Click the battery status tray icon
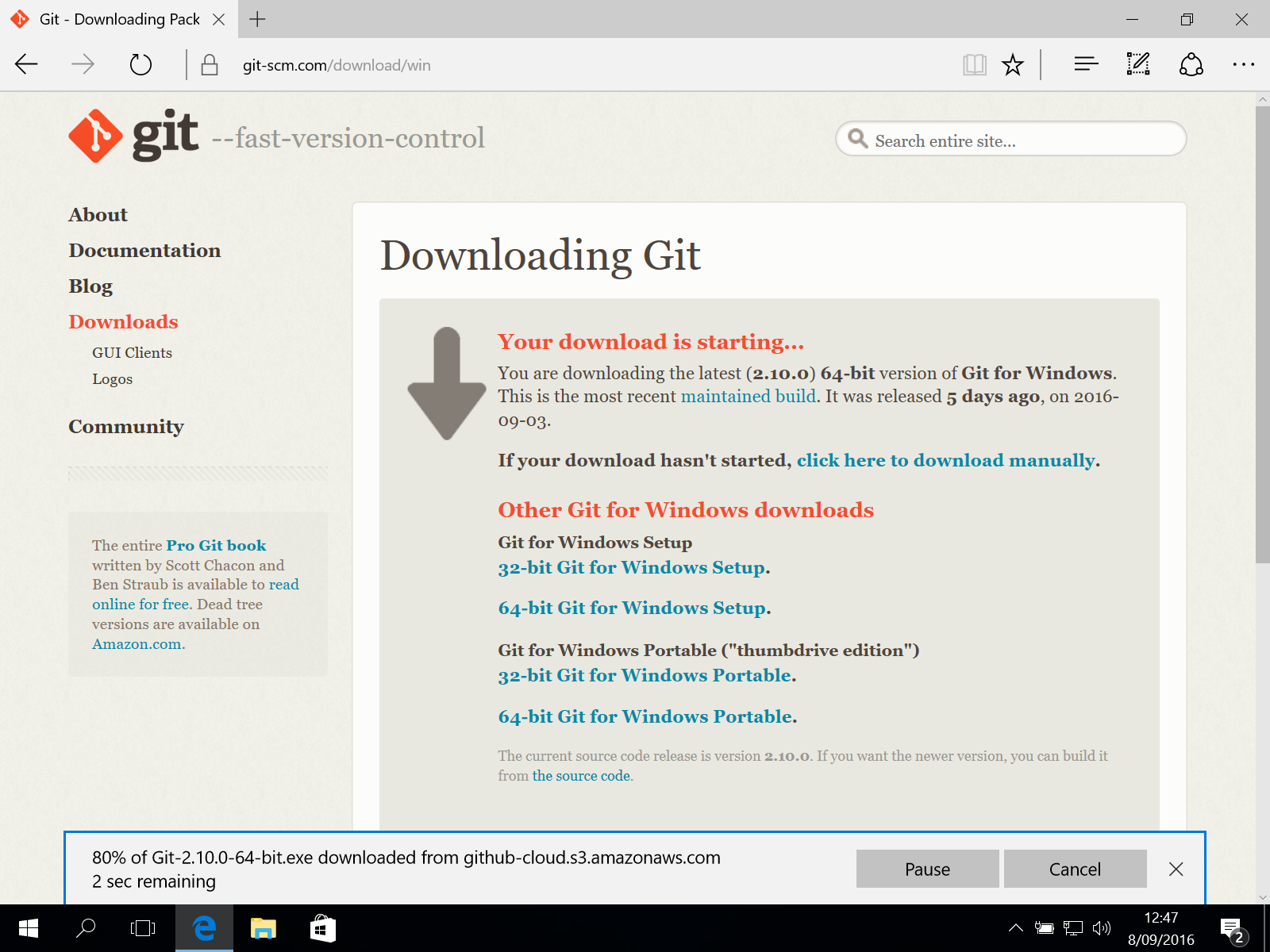The width and height of the screenshot is (1270, 952). tap(1044, 928)
